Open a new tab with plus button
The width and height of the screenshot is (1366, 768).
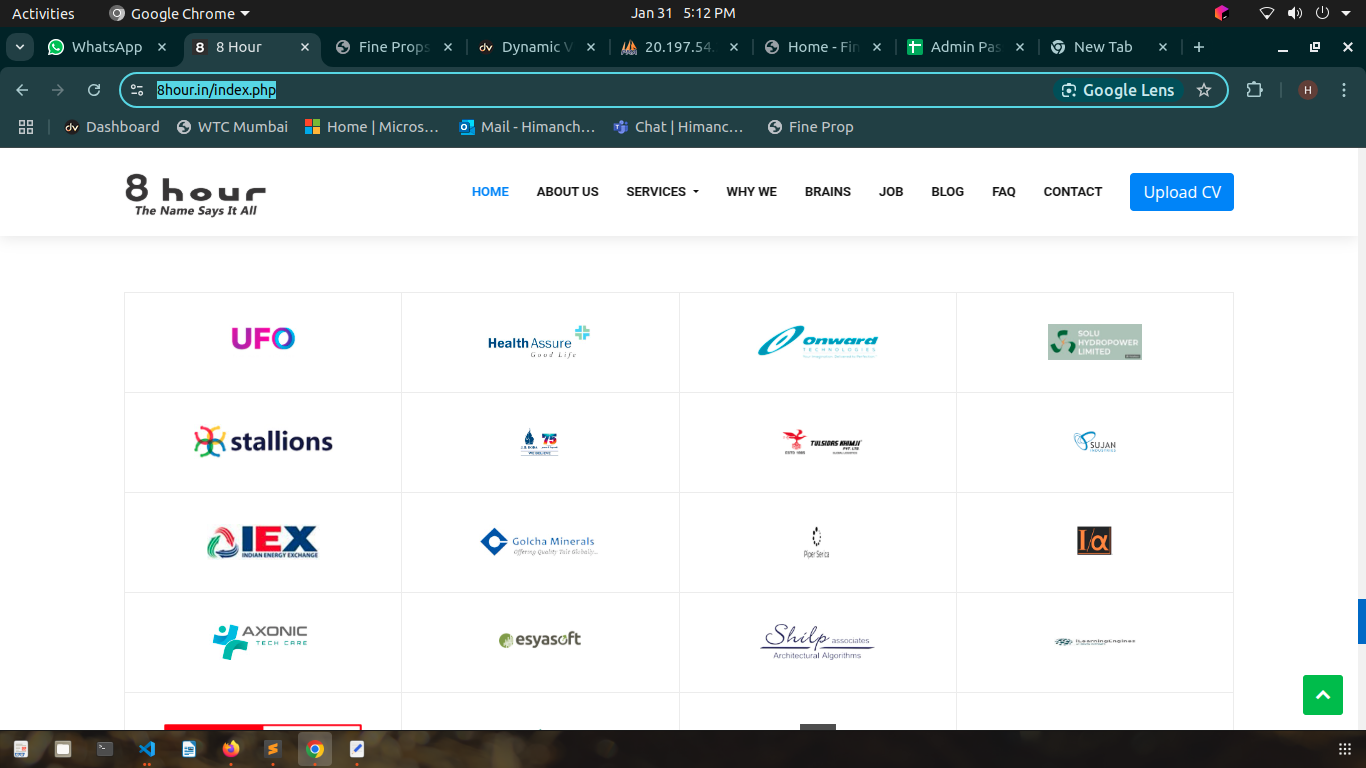click(x=1199, y=47)
